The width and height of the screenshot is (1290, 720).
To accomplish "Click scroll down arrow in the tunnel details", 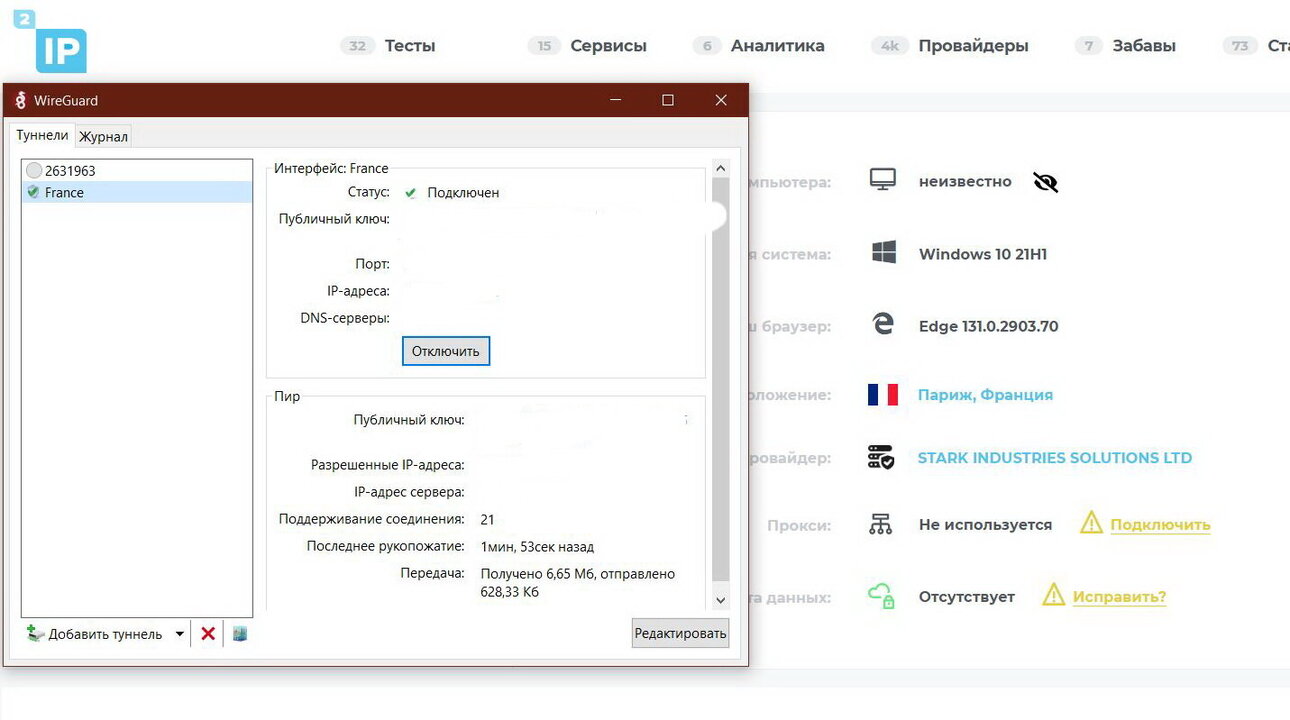I will click(720, 600).
